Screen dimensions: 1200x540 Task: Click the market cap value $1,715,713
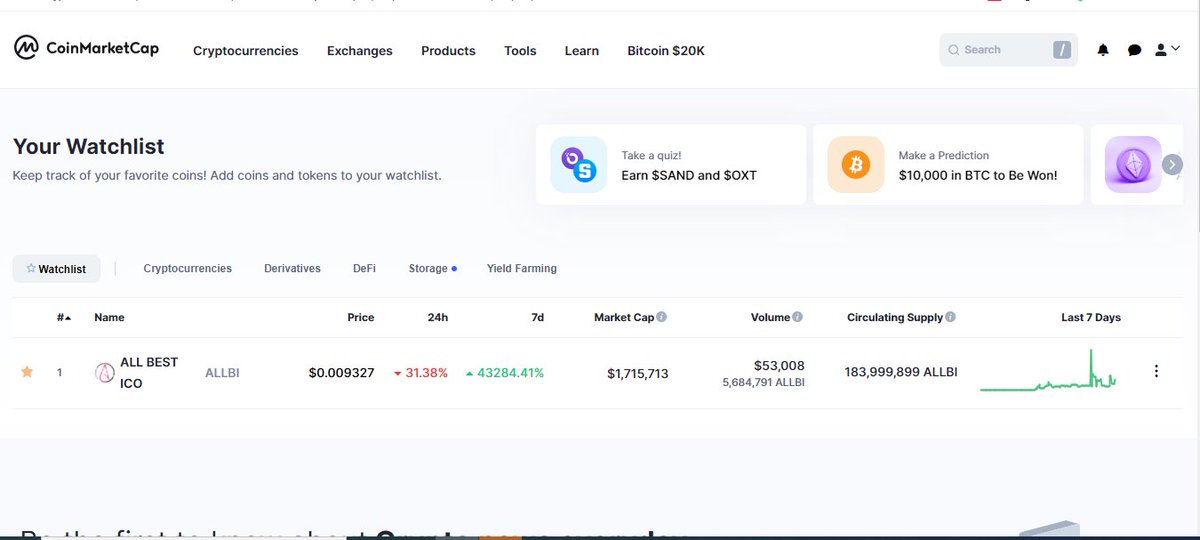638,374
